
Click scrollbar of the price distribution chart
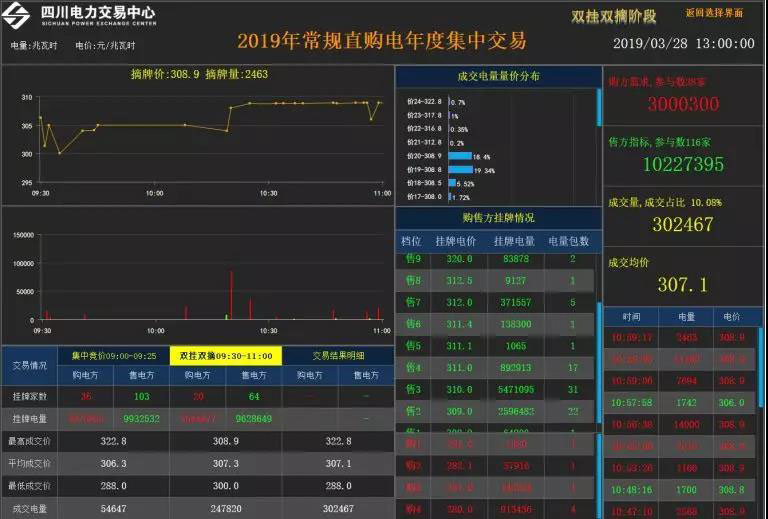tap(599, 107)
